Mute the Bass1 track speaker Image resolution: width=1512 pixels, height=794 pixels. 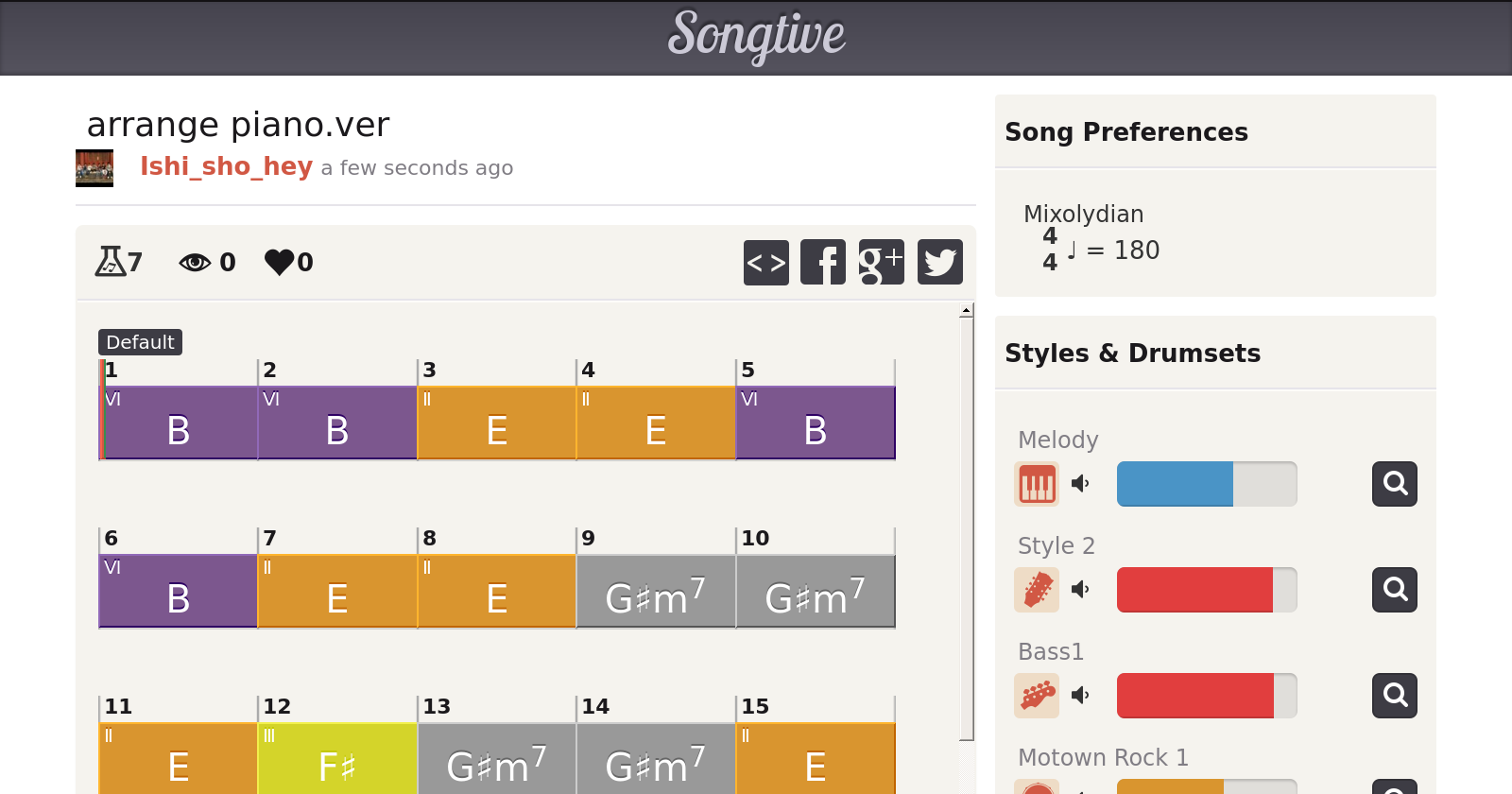pyautogui.click(x=1081, y=696)
